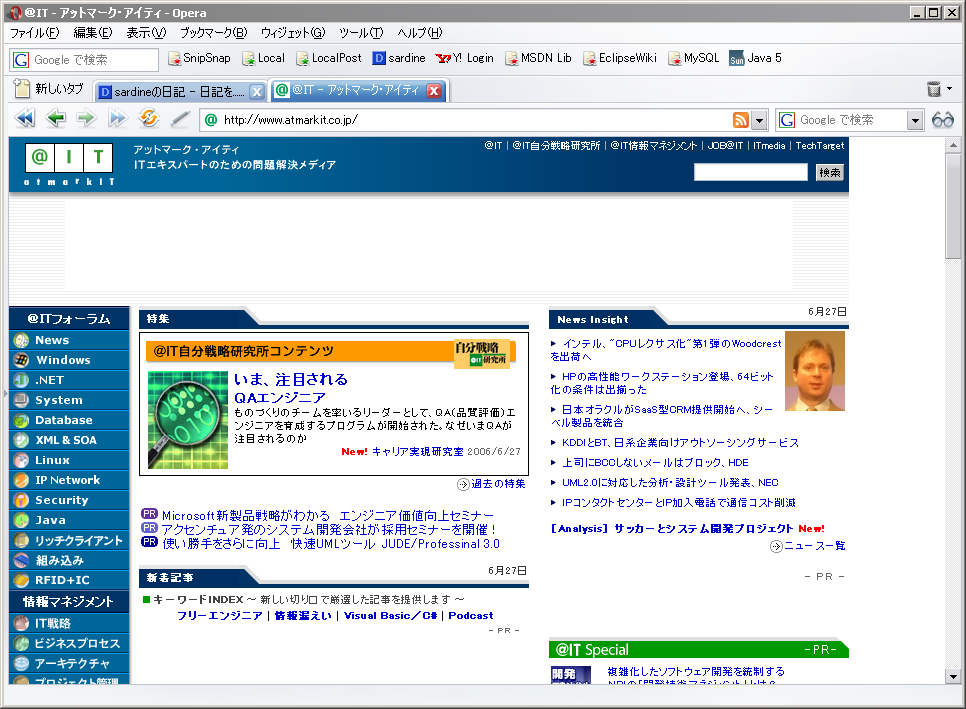The image size is (966, 709).
Task: Open the Local bookmark
Action: click(x=263, y=58)
